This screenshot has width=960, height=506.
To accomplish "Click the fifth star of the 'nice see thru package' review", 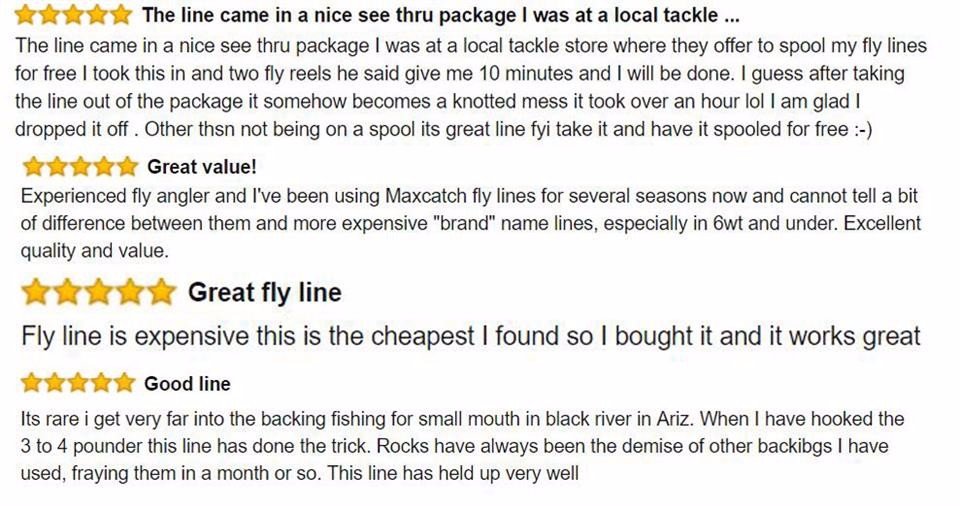I will pos(120,15).
